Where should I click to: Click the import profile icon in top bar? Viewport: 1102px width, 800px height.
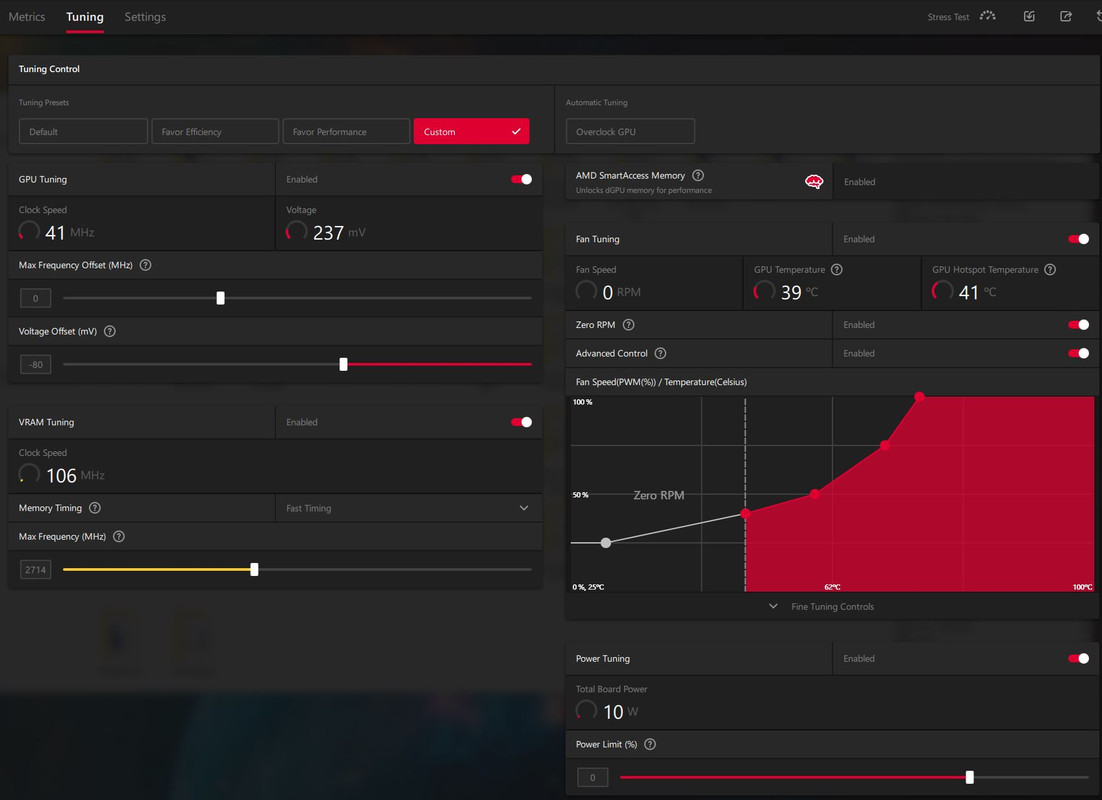1029,16
